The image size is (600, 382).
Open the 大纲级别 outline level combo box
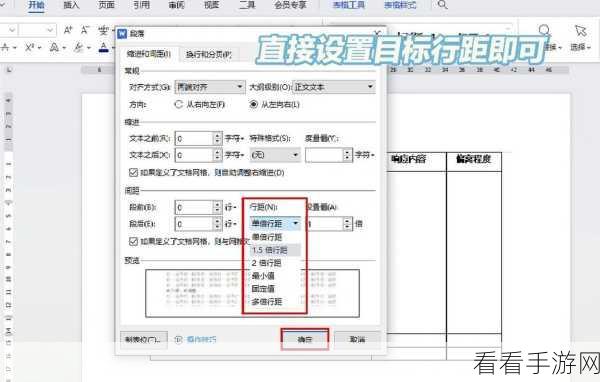[334, 87]
